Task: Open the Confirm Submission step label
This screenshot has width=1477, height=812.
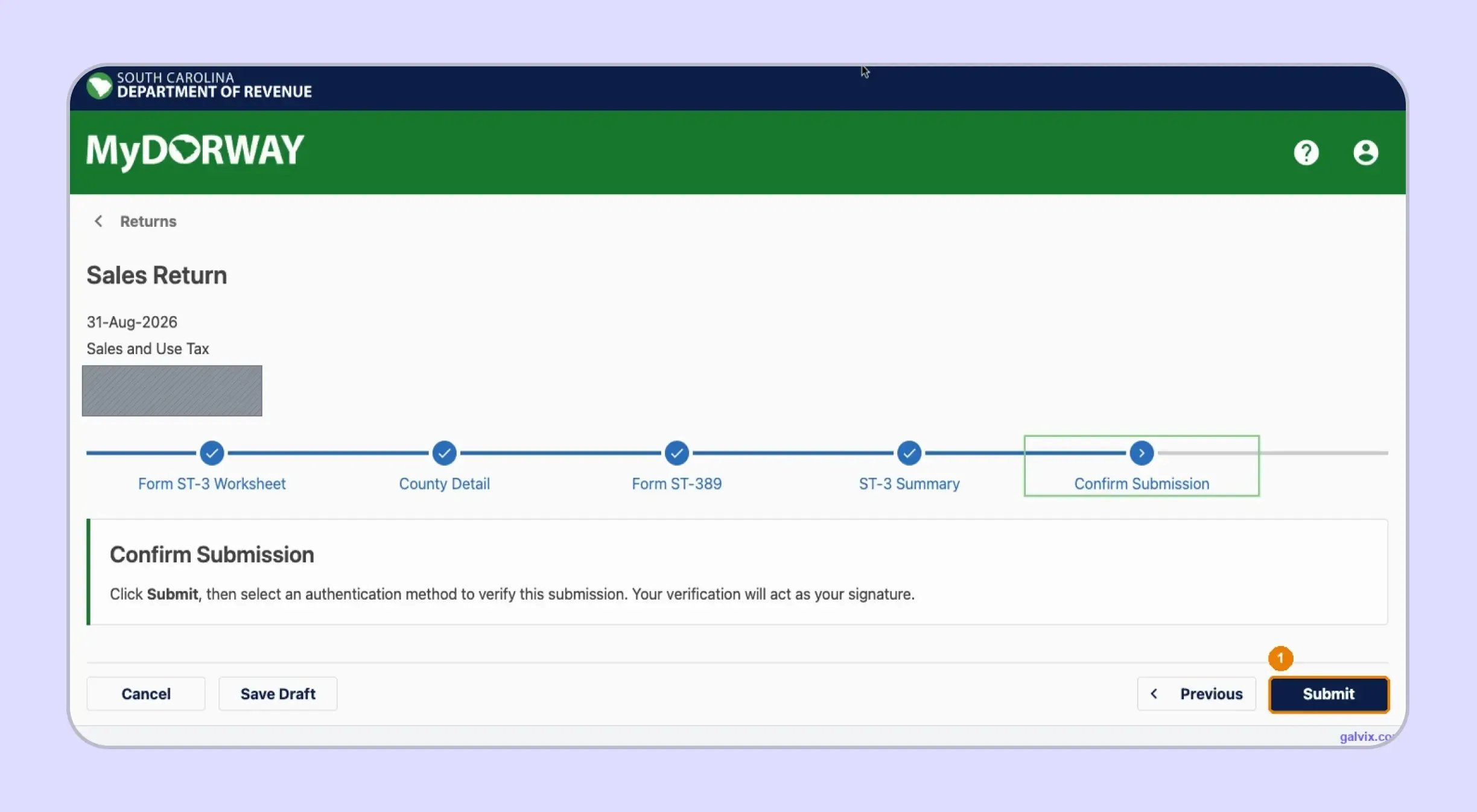Action: click(1142, 484)
